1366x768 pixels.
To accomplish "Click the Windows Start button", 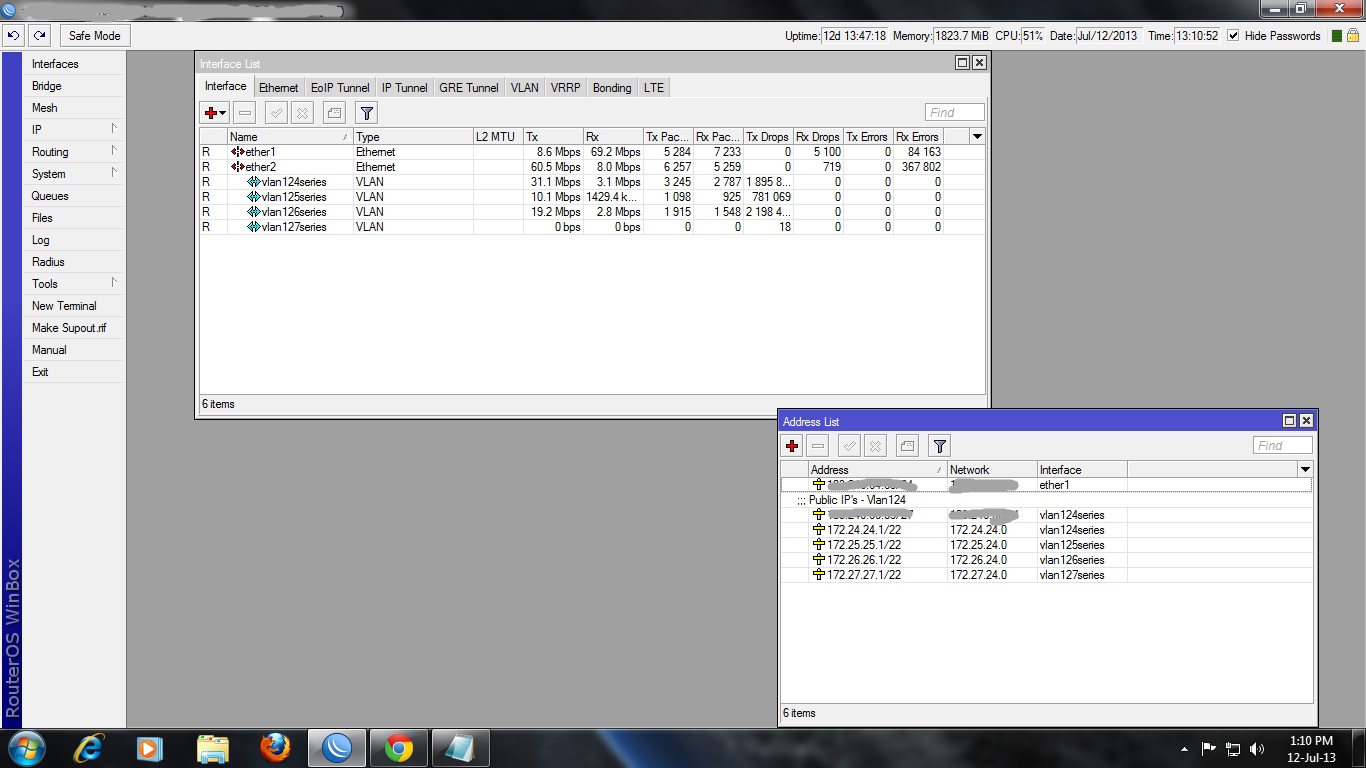I will pos(26,747).
